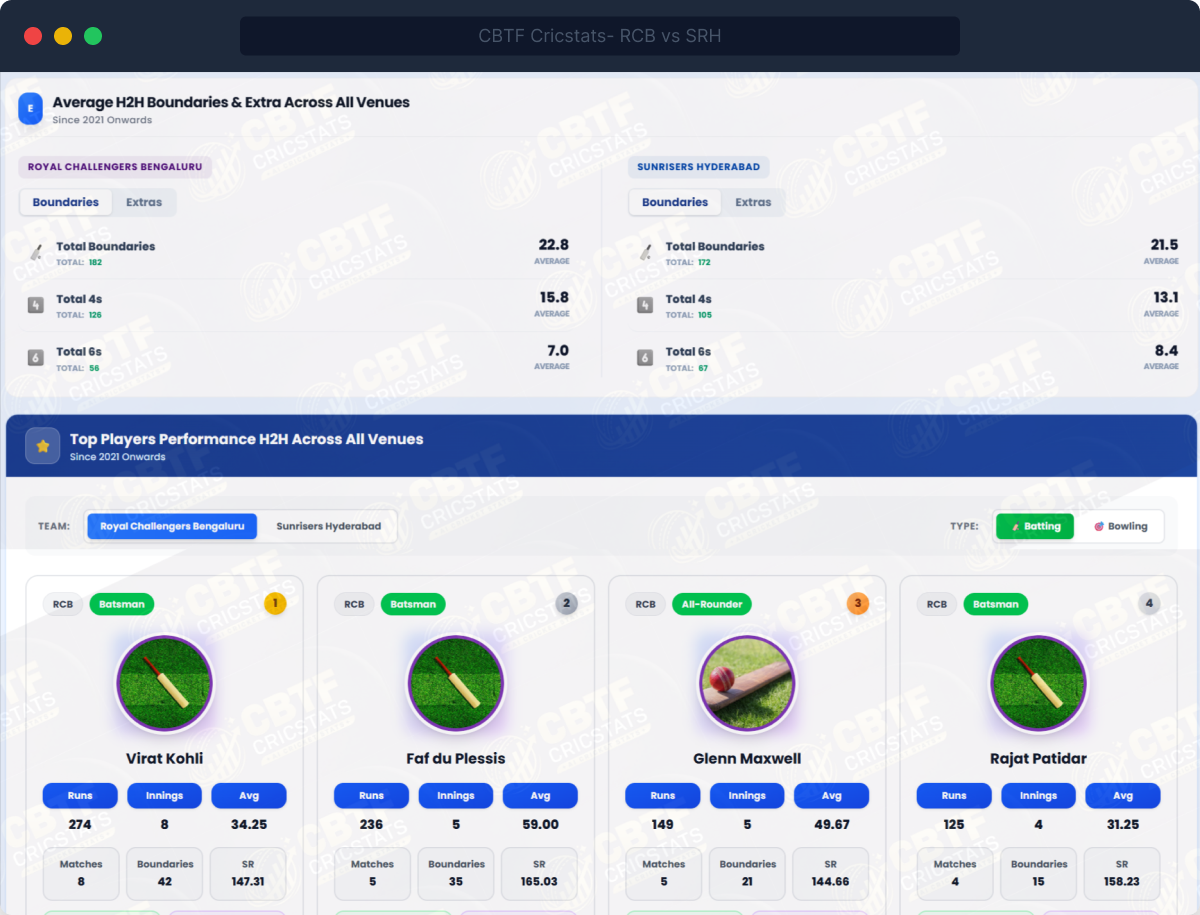Click the blue E section icon

30,108
